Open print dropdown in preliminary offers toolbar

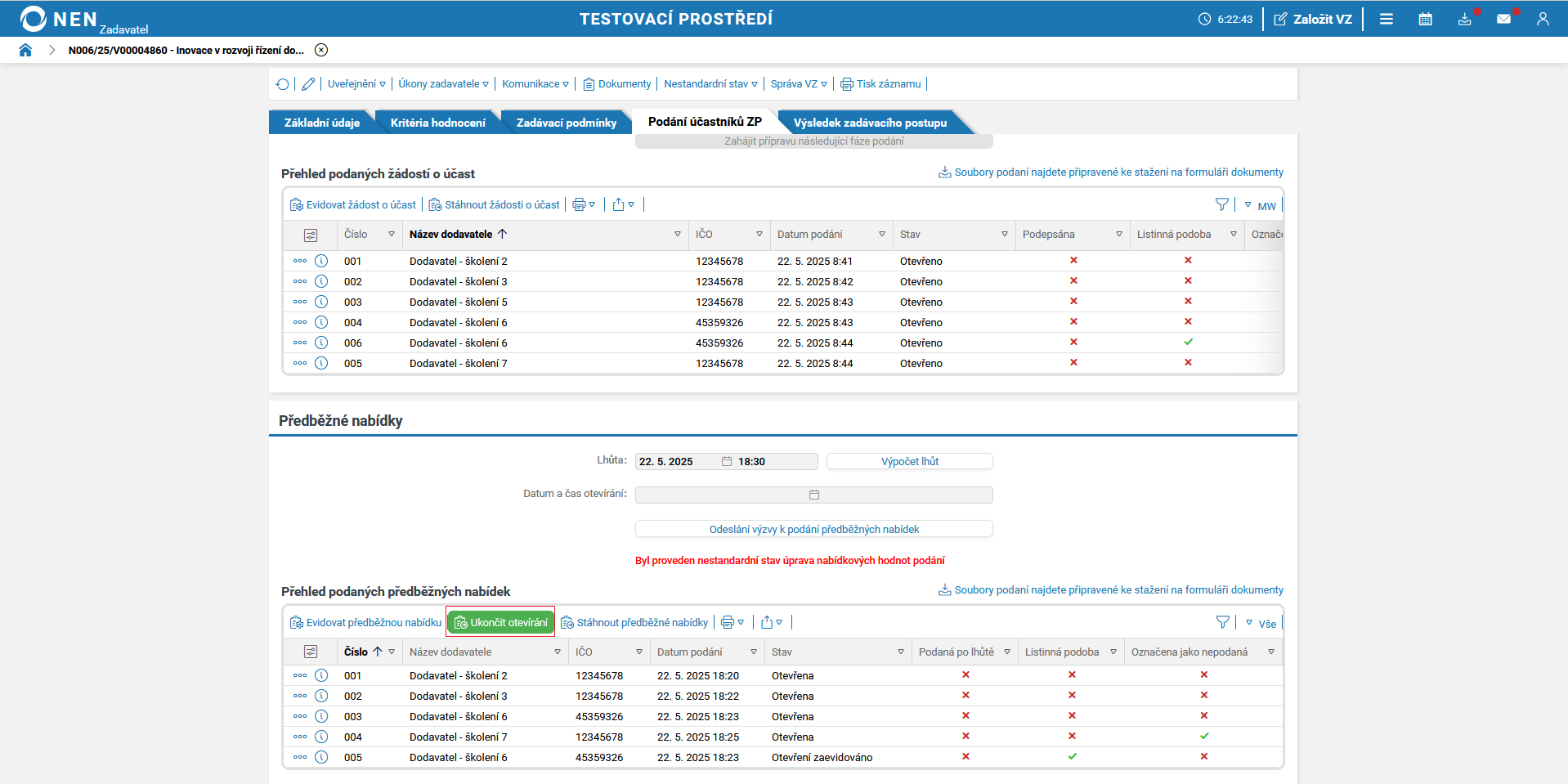pyautogui.click(x=732, y=622)
